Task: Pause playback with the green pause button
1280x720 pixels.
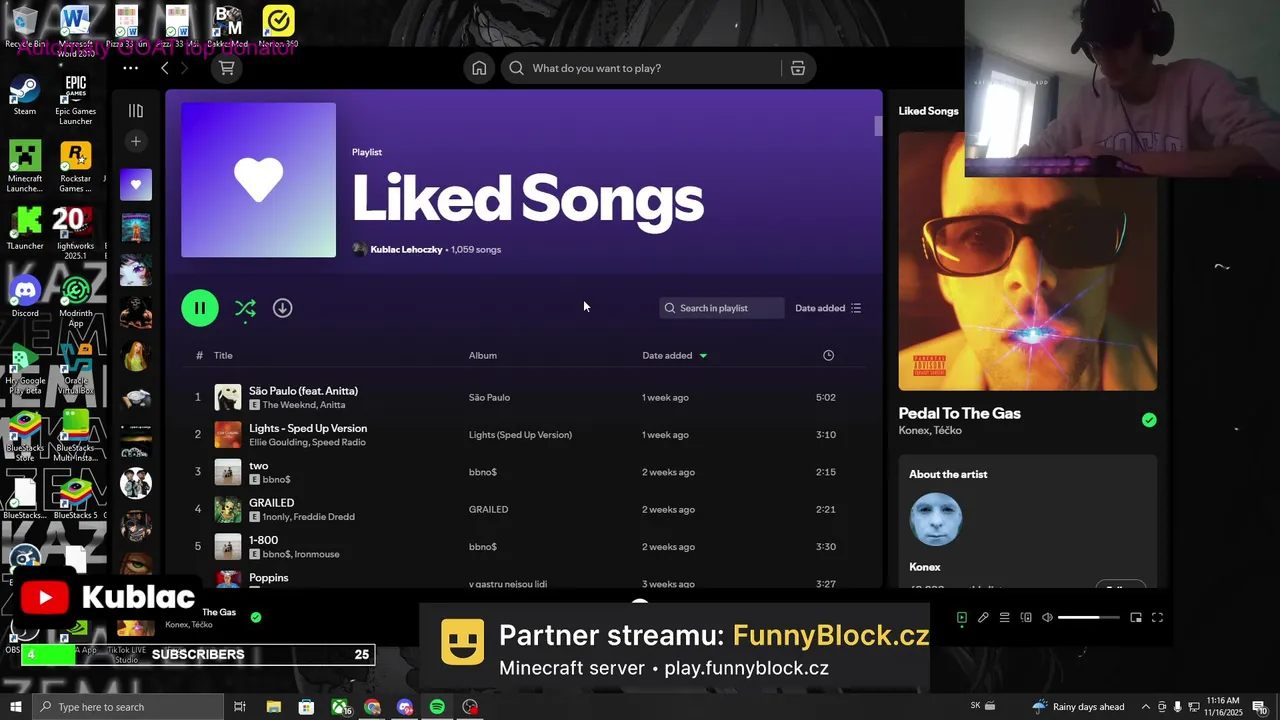Action: pos(200,308)
